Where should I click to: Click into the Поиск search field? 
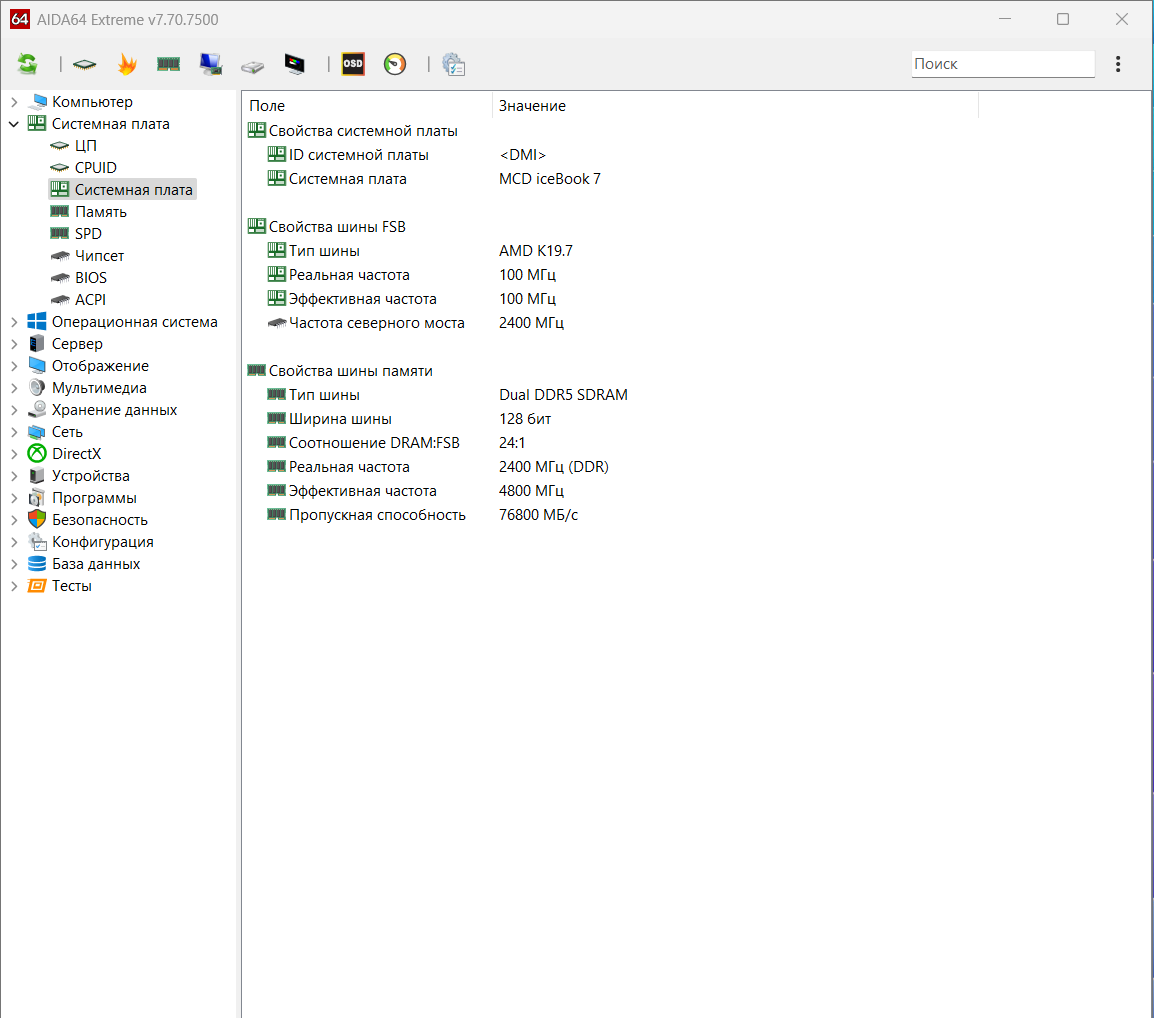(x=1002, y=64)
